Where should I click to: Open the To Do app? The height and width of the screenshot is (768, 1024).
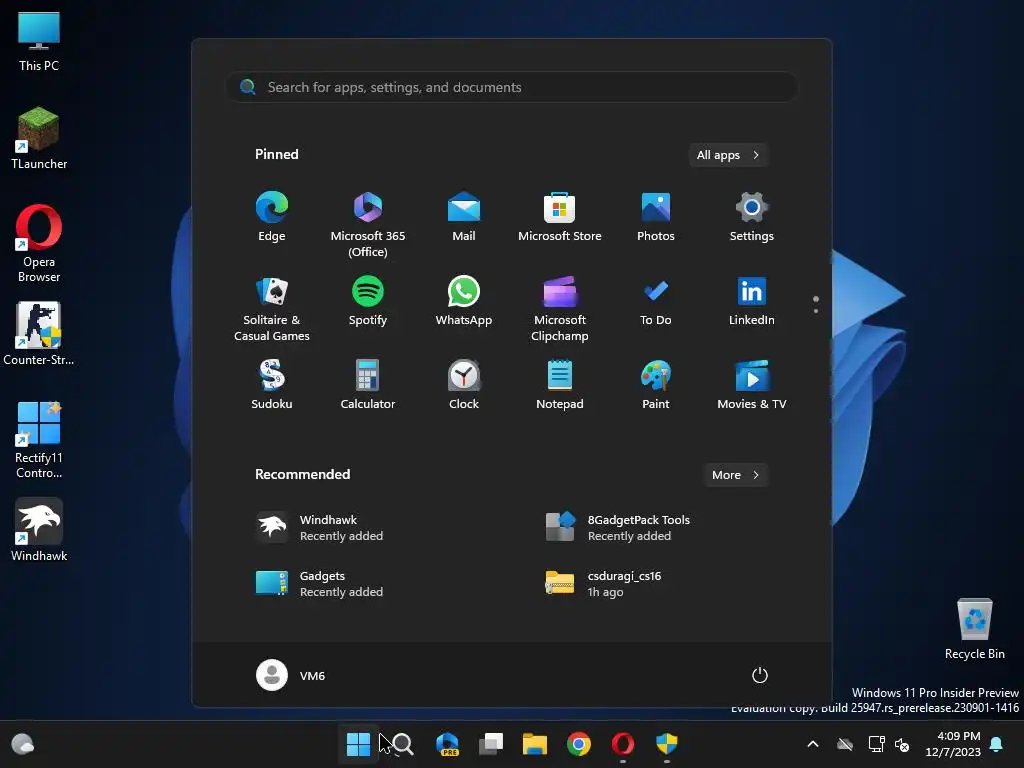[x=656, y=300]
